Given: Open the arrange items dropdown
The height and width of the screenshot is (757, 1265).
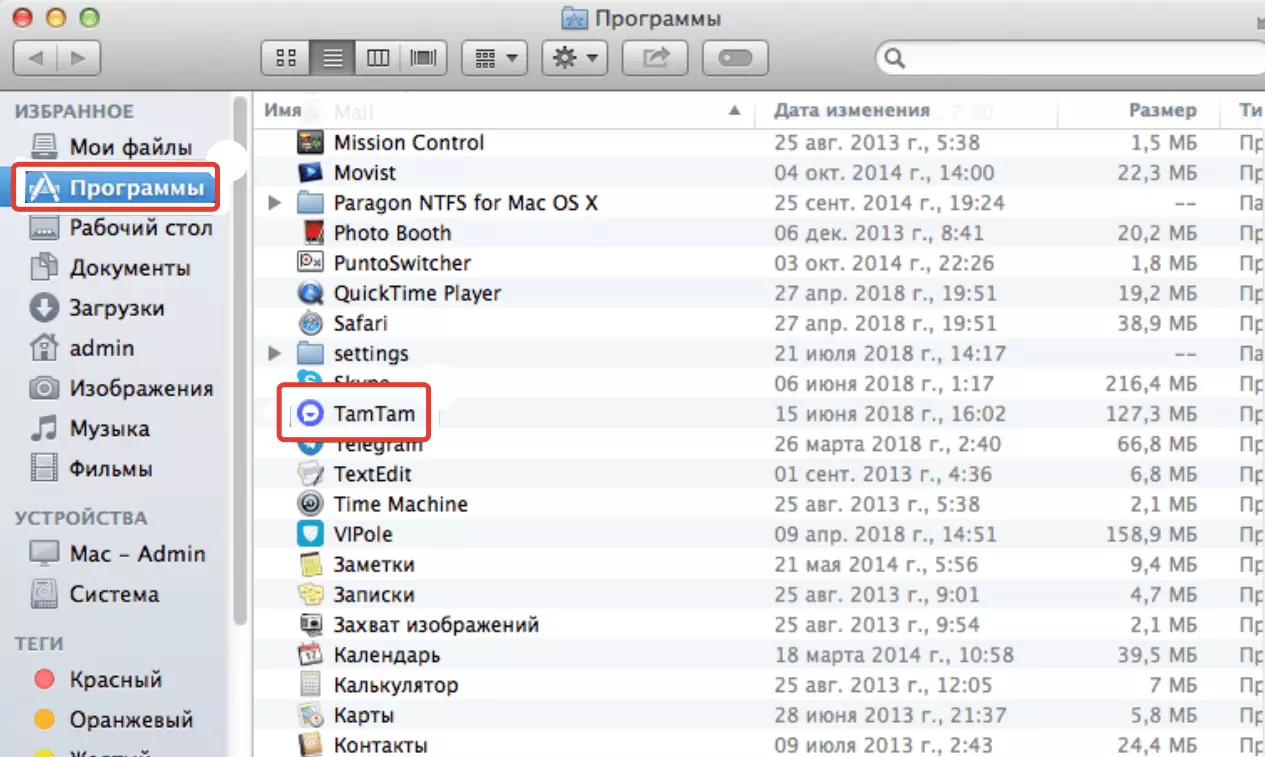Looking at the screenshot, I should (x=494, y=58).
